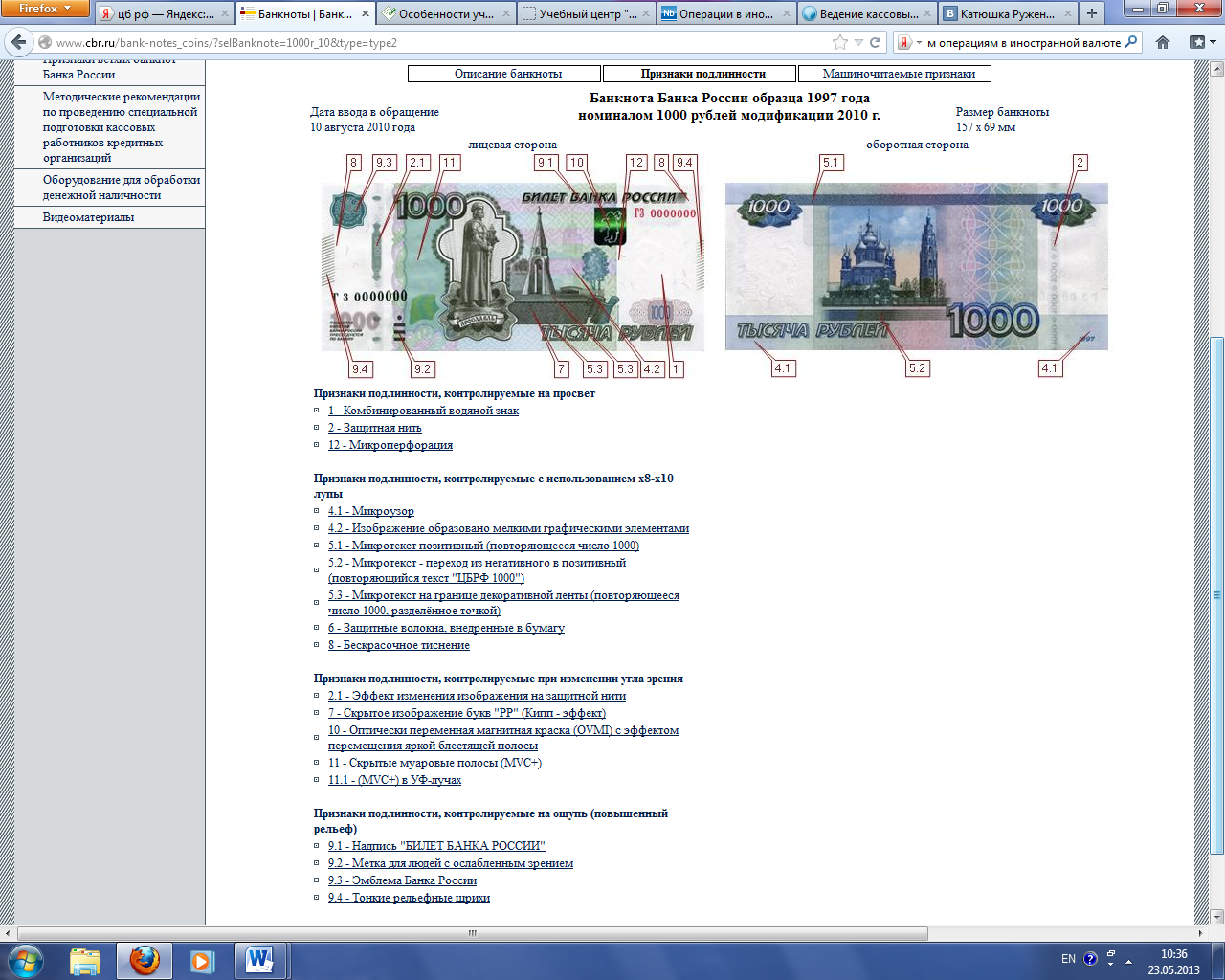
Task: Switch to the 'Особенности уч...' tab
Action: click(446, 14)
